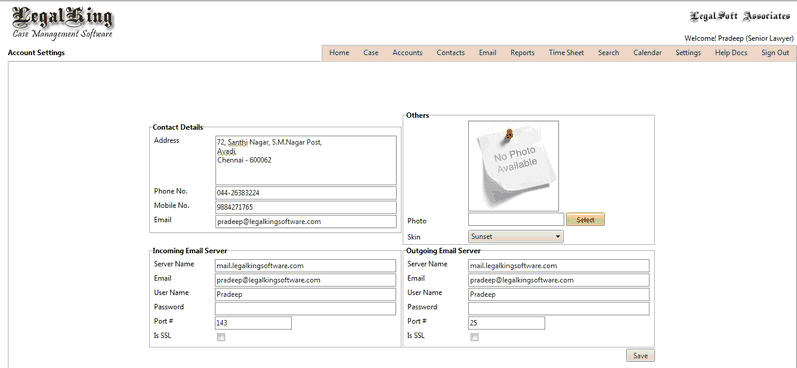Open the Search menu item
The image size is (797, 368).
608,53
